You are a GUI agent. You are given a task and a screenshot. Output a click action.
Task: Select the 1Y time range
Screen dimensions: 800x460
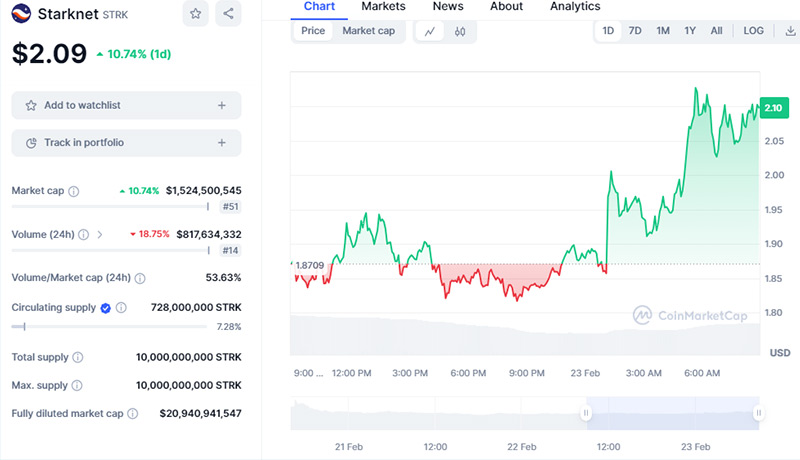(690, 31)
